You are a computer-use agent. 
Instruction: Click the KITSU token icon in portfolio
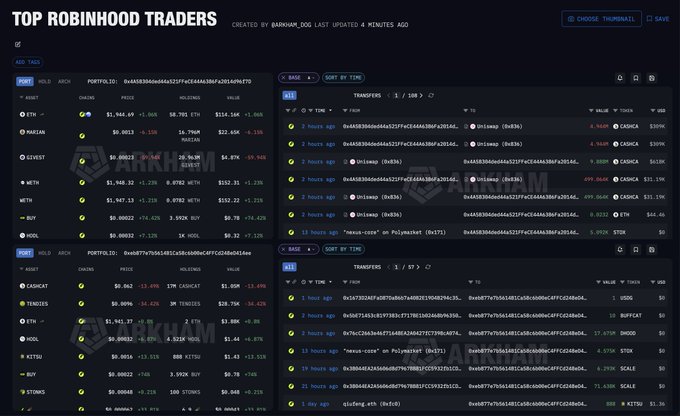[22, 357]
